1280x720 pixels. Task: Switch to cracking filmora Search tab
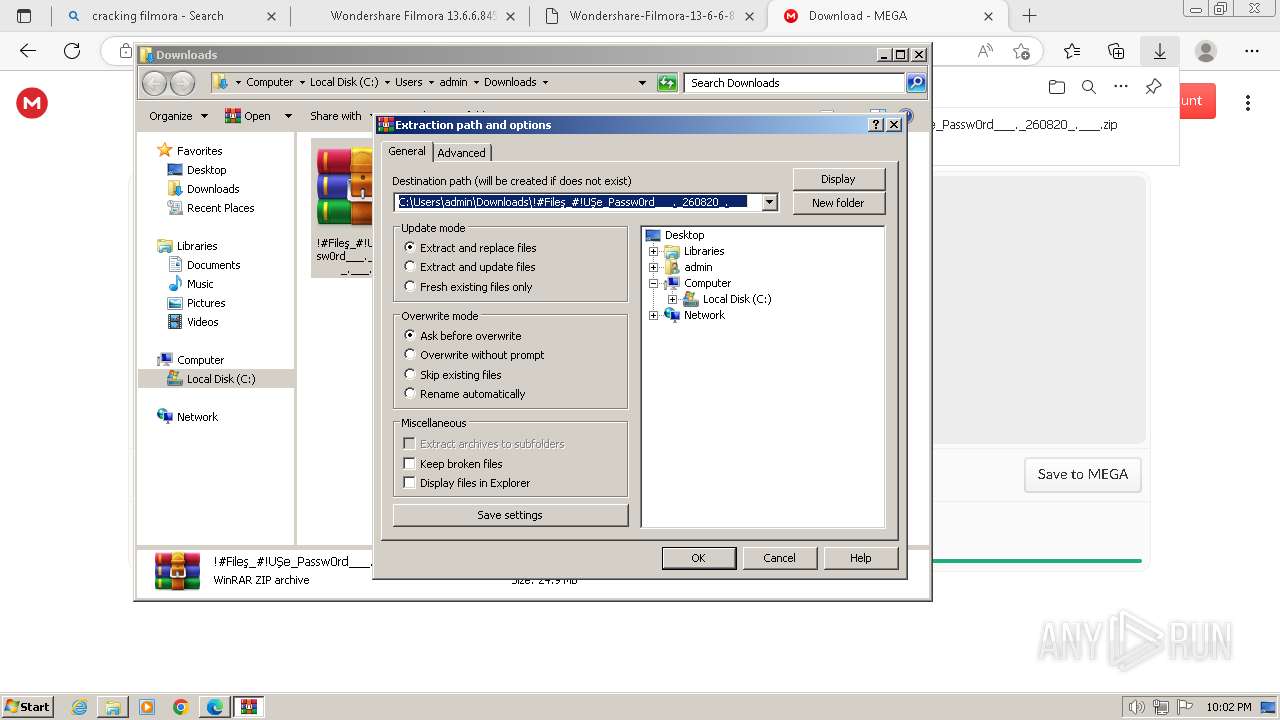170,16
